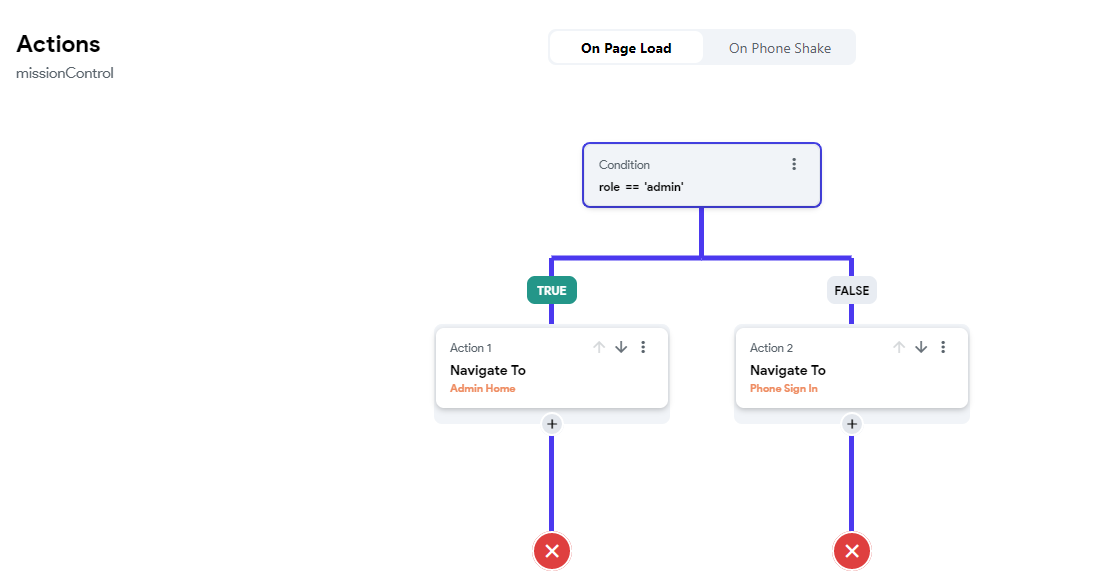Open Action 2's three-dot options menu
Viewport: 1097px width, 582px height.
(x=943, y=347)
